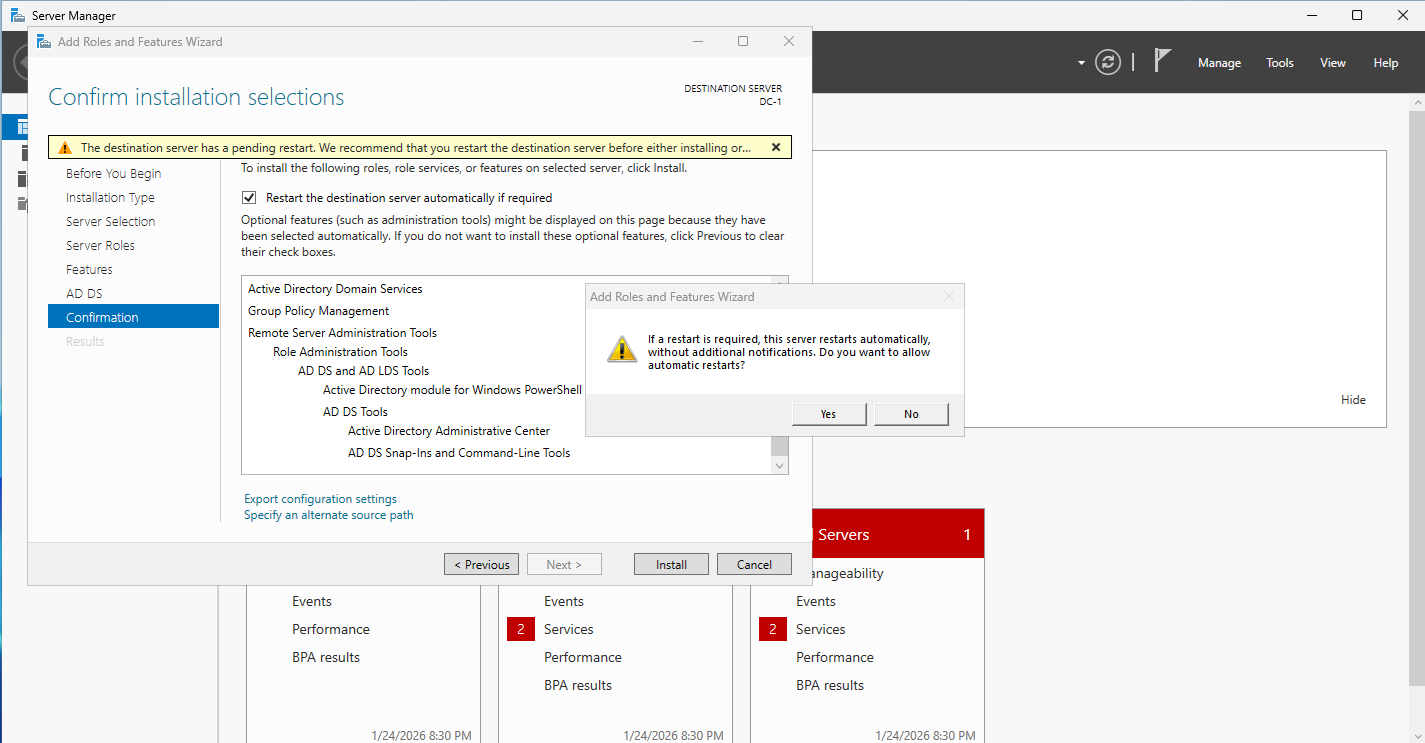
Task: Go to Features wizard step
Action: click(89, 270)
